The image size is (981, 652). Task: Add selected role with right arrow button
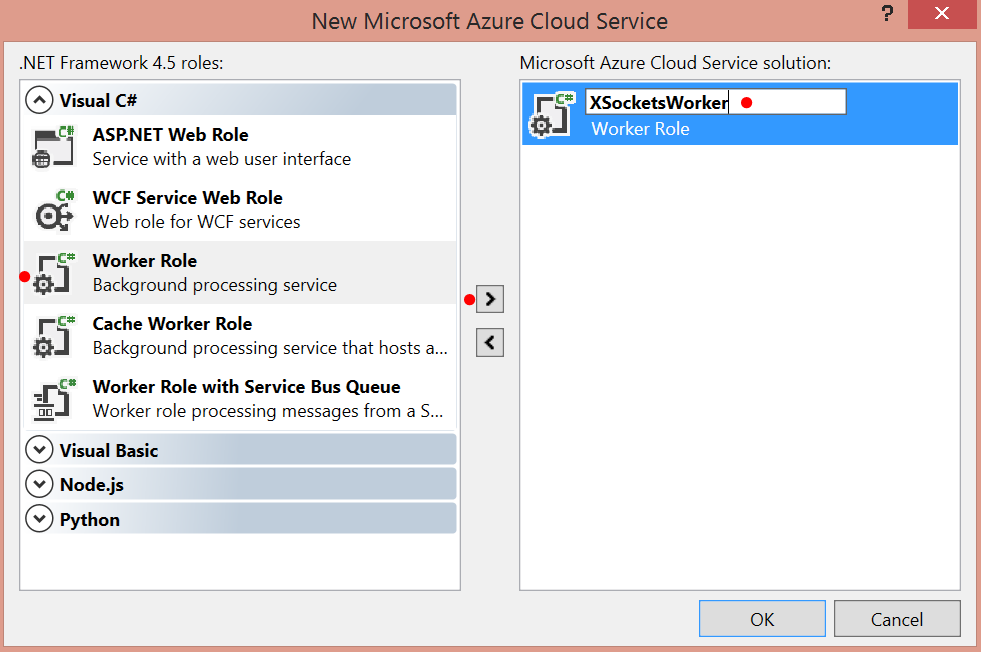[x=490, y=299]
